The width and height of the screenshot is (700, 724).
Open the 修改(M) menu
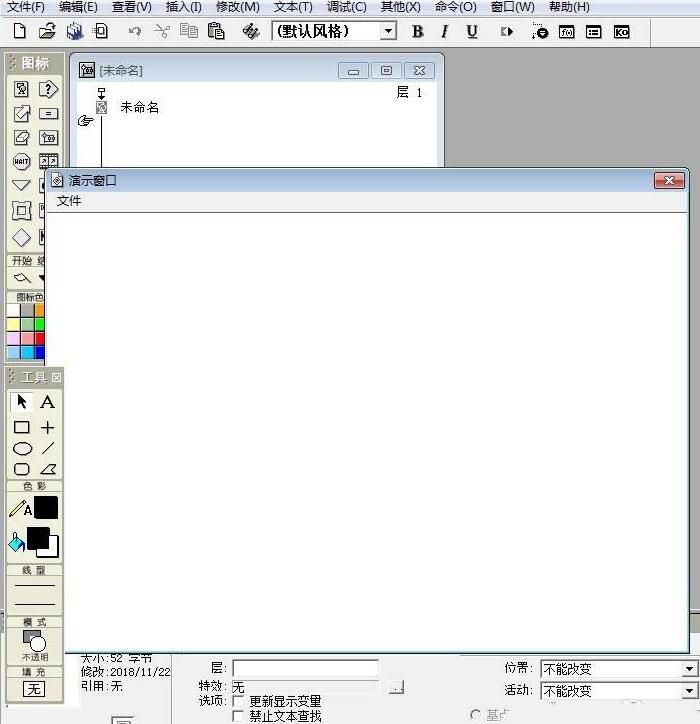(237, 7)
